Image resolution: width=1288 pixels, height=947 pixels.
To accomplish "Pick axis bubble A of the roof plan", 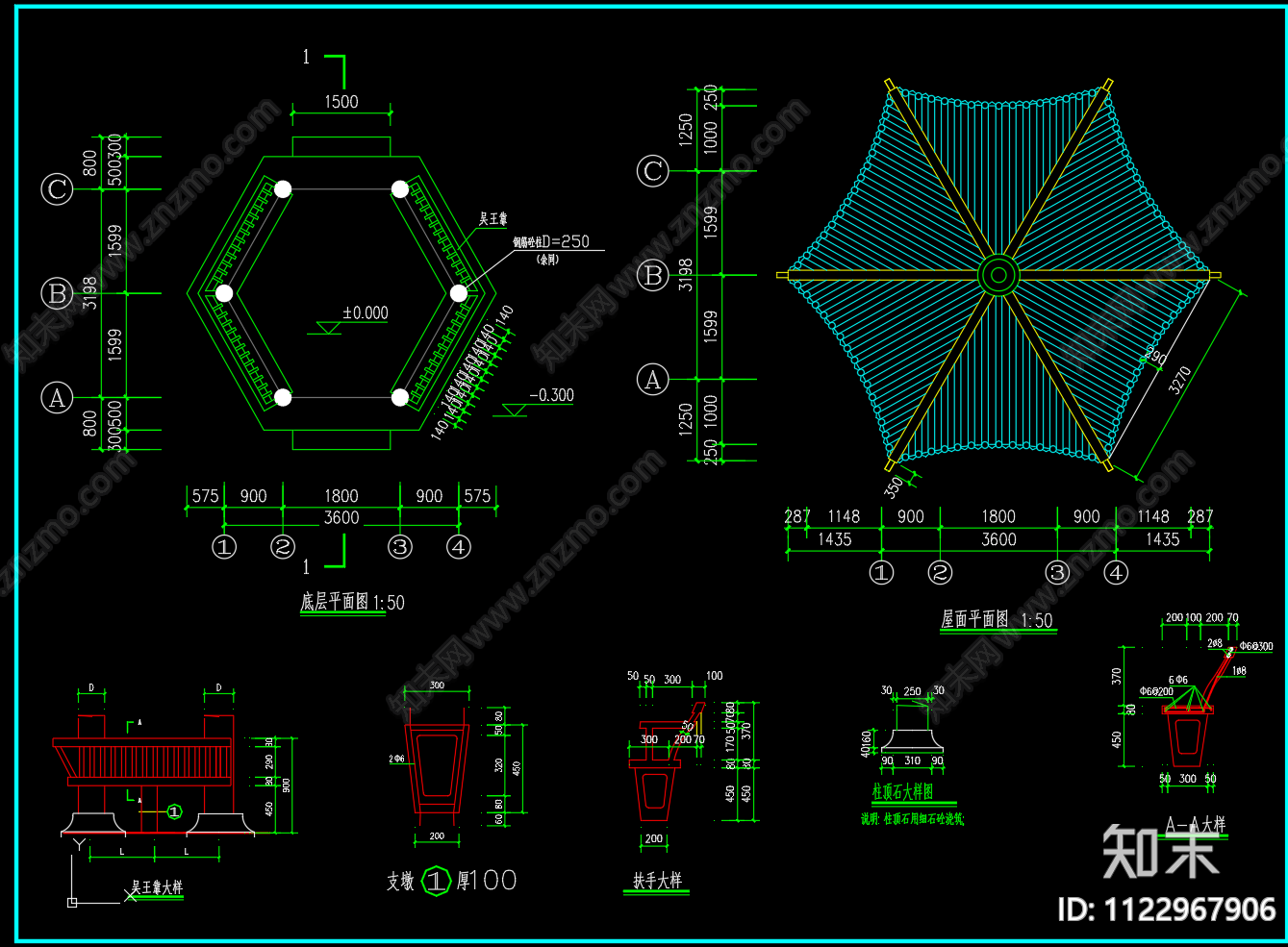I will (x=653, y=380).
